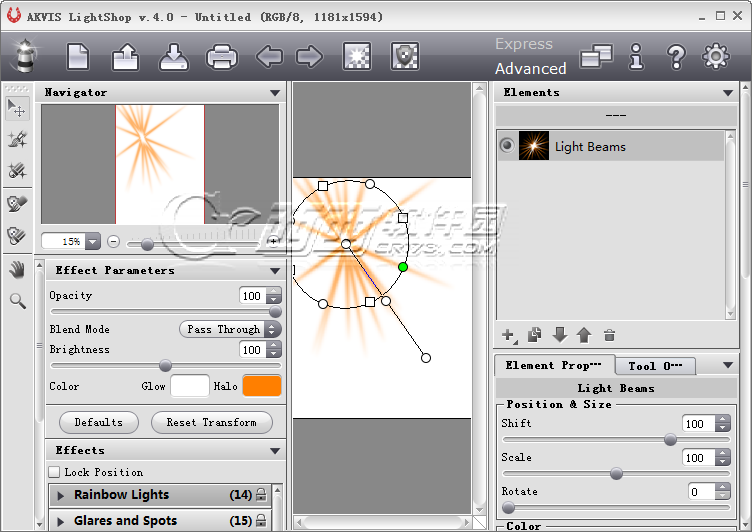Switch to the Element Properties tab

point(554,366)
